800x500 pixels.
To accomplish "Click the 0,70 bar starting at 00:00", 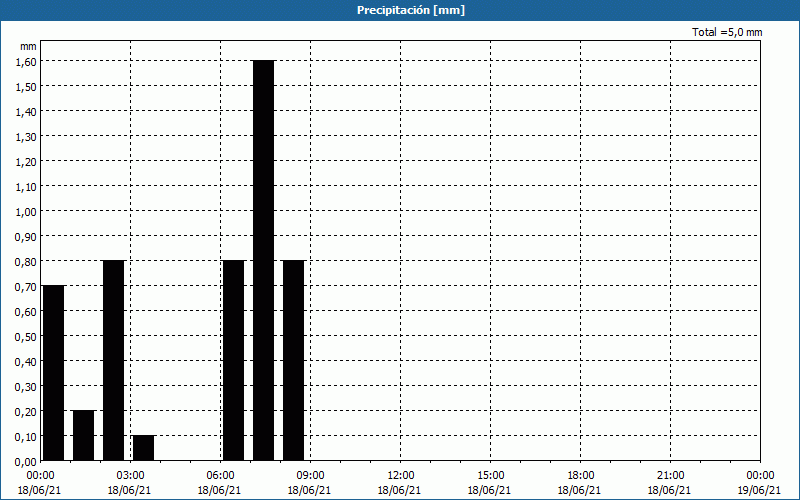I will click(x=54, y=373).
